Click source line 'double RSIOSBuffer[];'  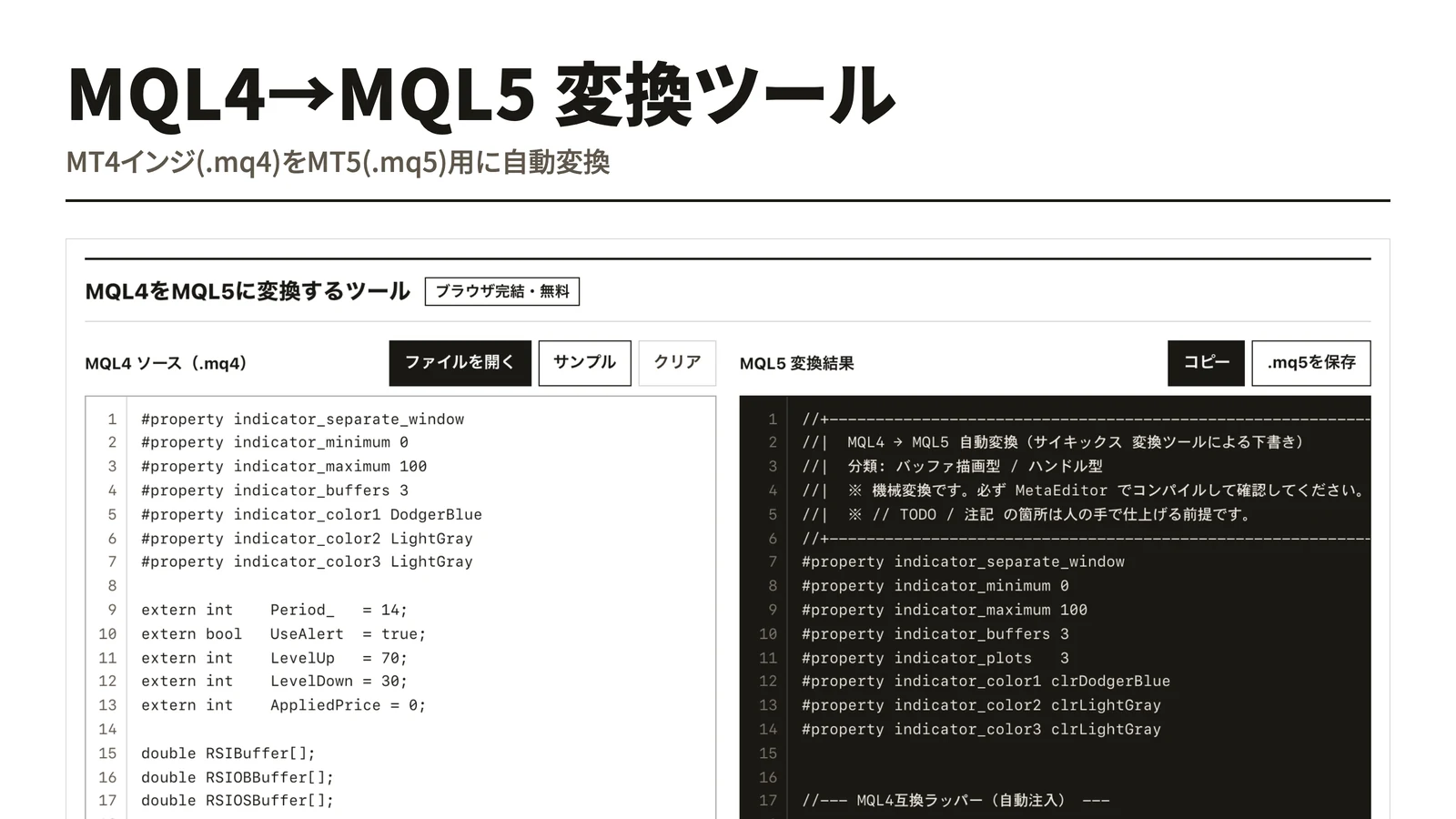click(x=238, y=801)
